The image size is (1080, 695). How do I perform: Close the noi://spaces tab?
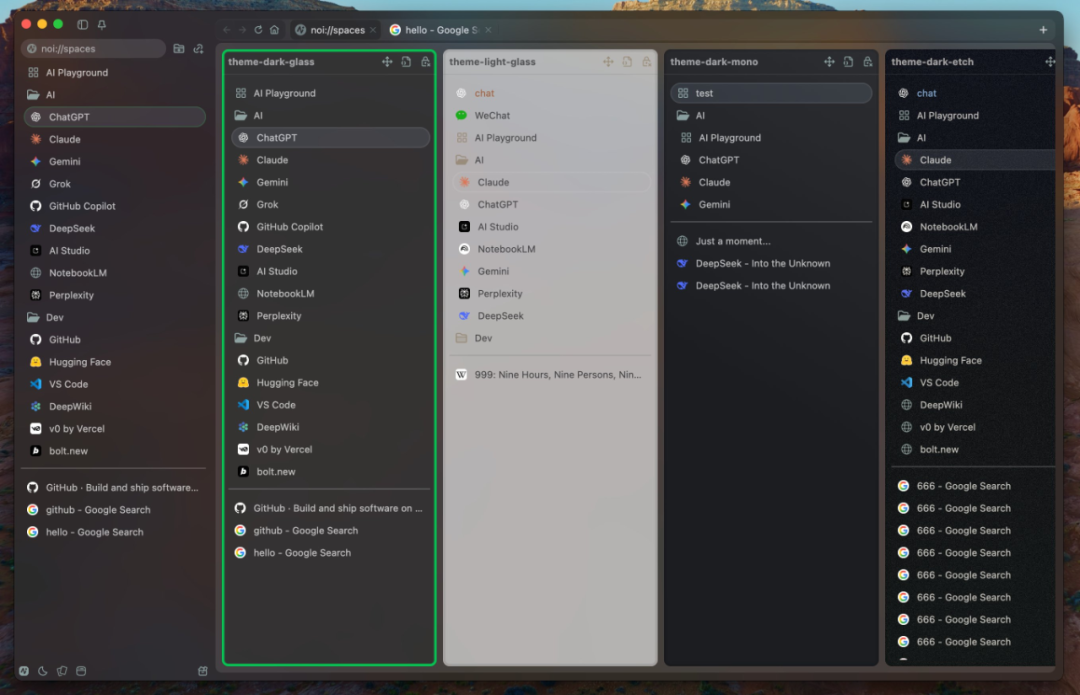point(373,30)
